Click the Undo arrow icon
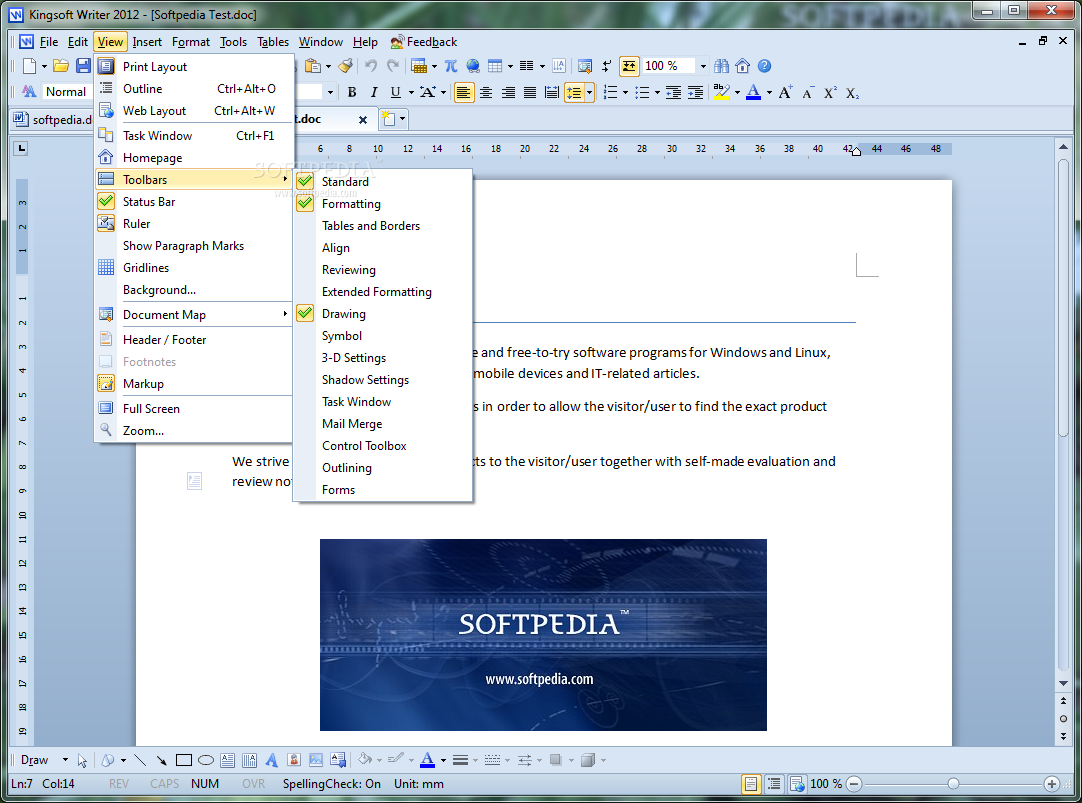This screenshot has width=1082, height=803. [371, 66]
